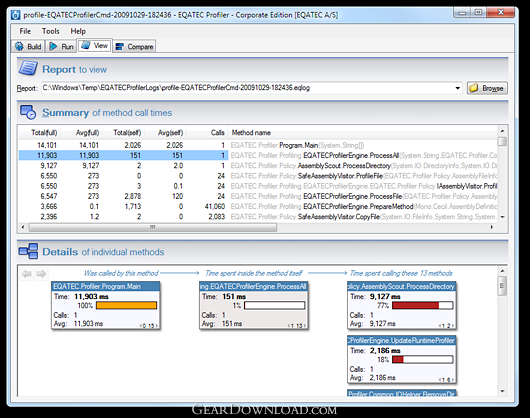
Task: Select the IAssemblyVisitor.Profil row
Action: [258, 186]
